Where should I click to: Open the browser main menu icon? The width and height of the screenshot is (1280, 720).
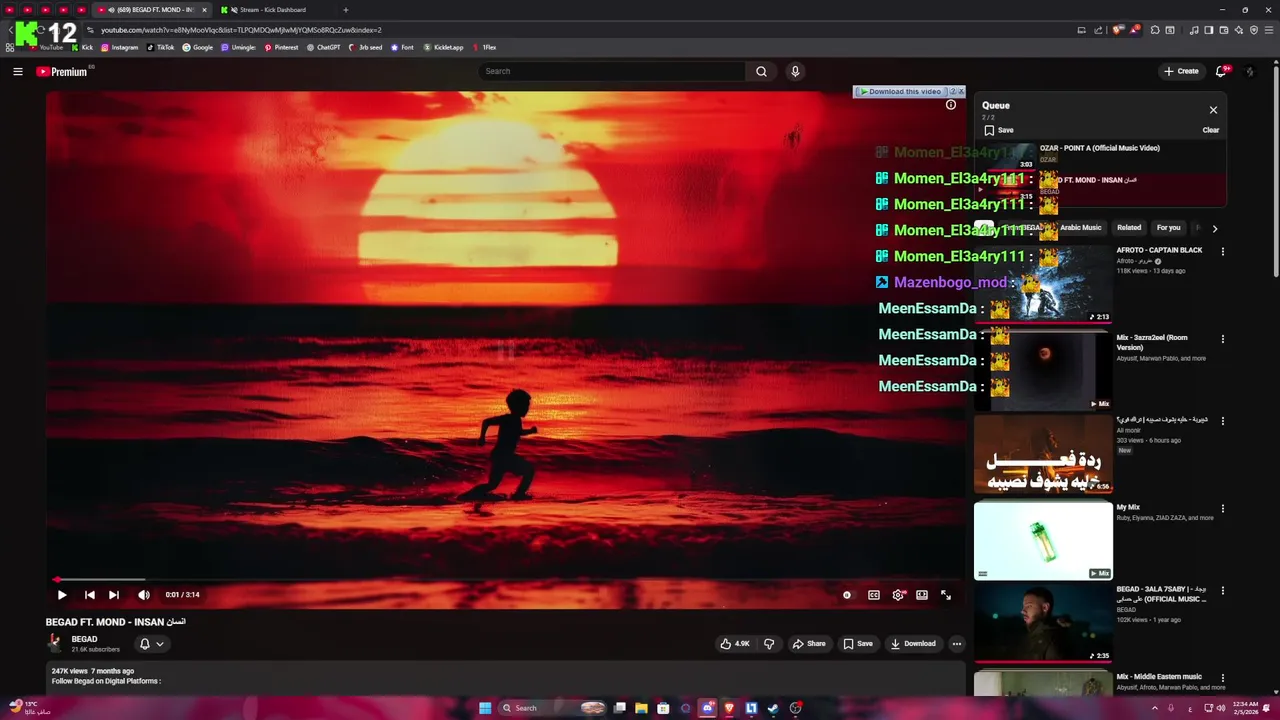tap(1268, 30)
